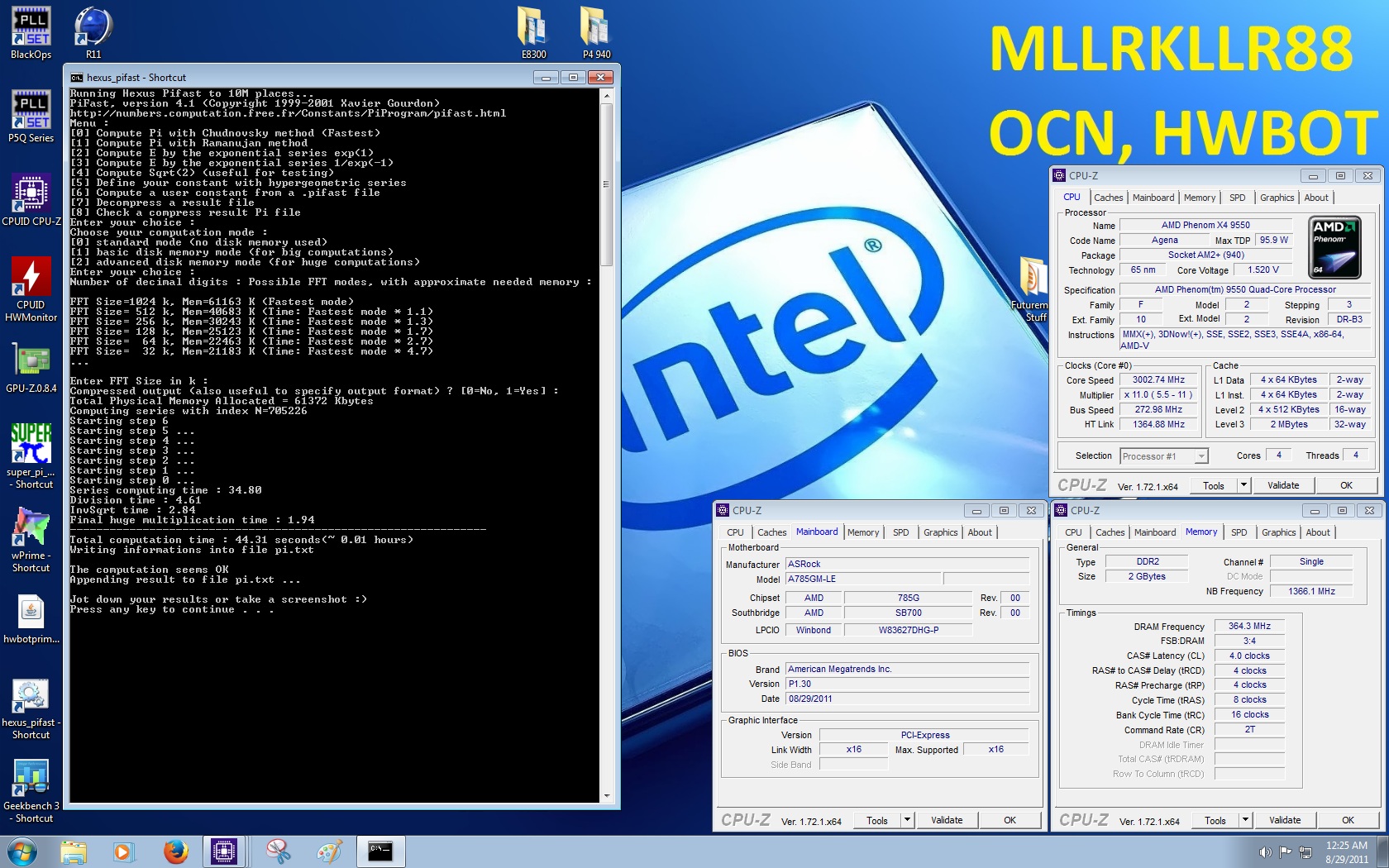Click Tools button in Mainboard CPU-Z window
The height and width of the screenshot is (868, 1389).
(x=877, y=820)
